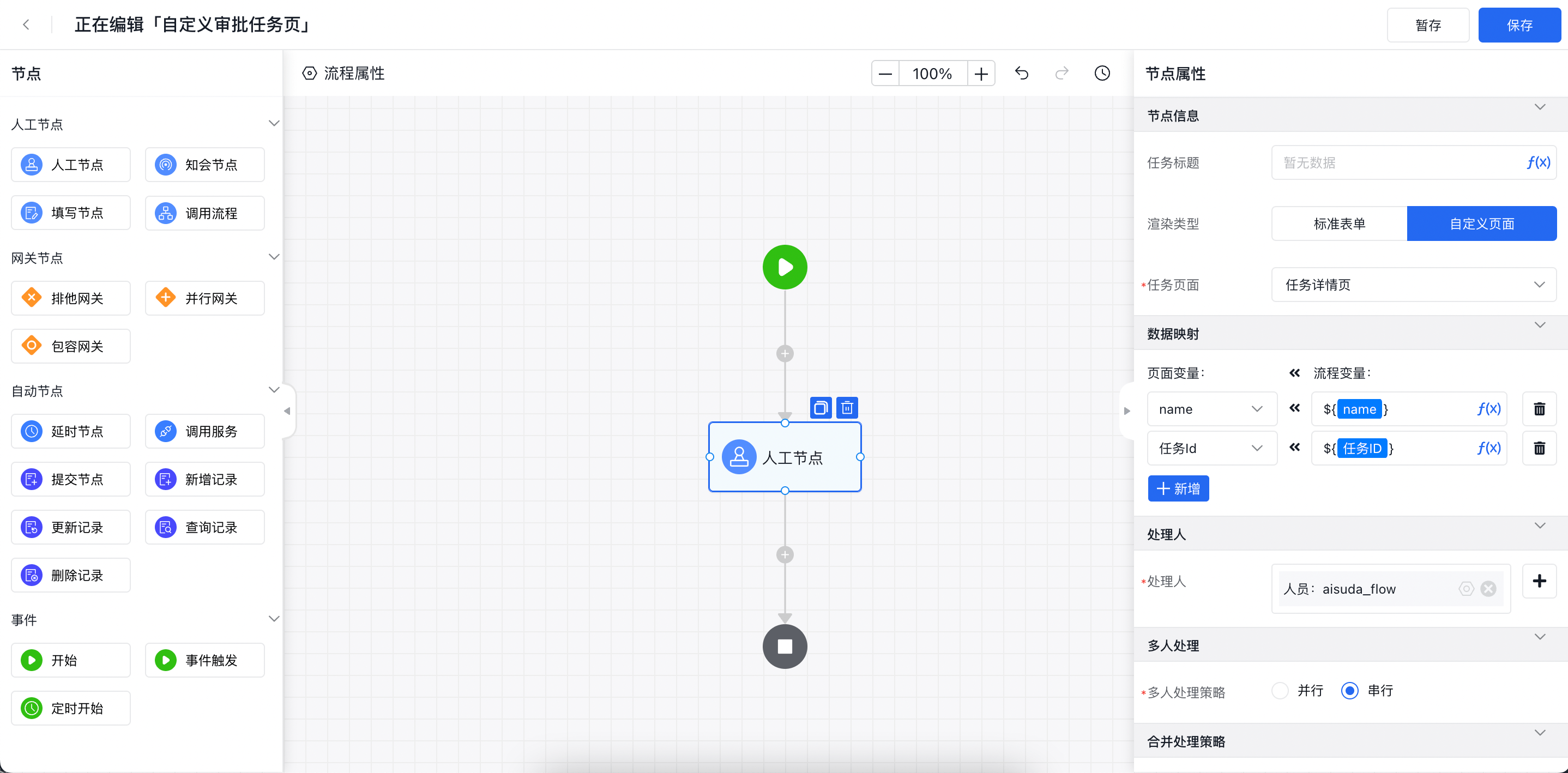Pick the 定时开始 event node
Image resolution: width=1568 pixels, height=773 pixels.
point(71,709)
